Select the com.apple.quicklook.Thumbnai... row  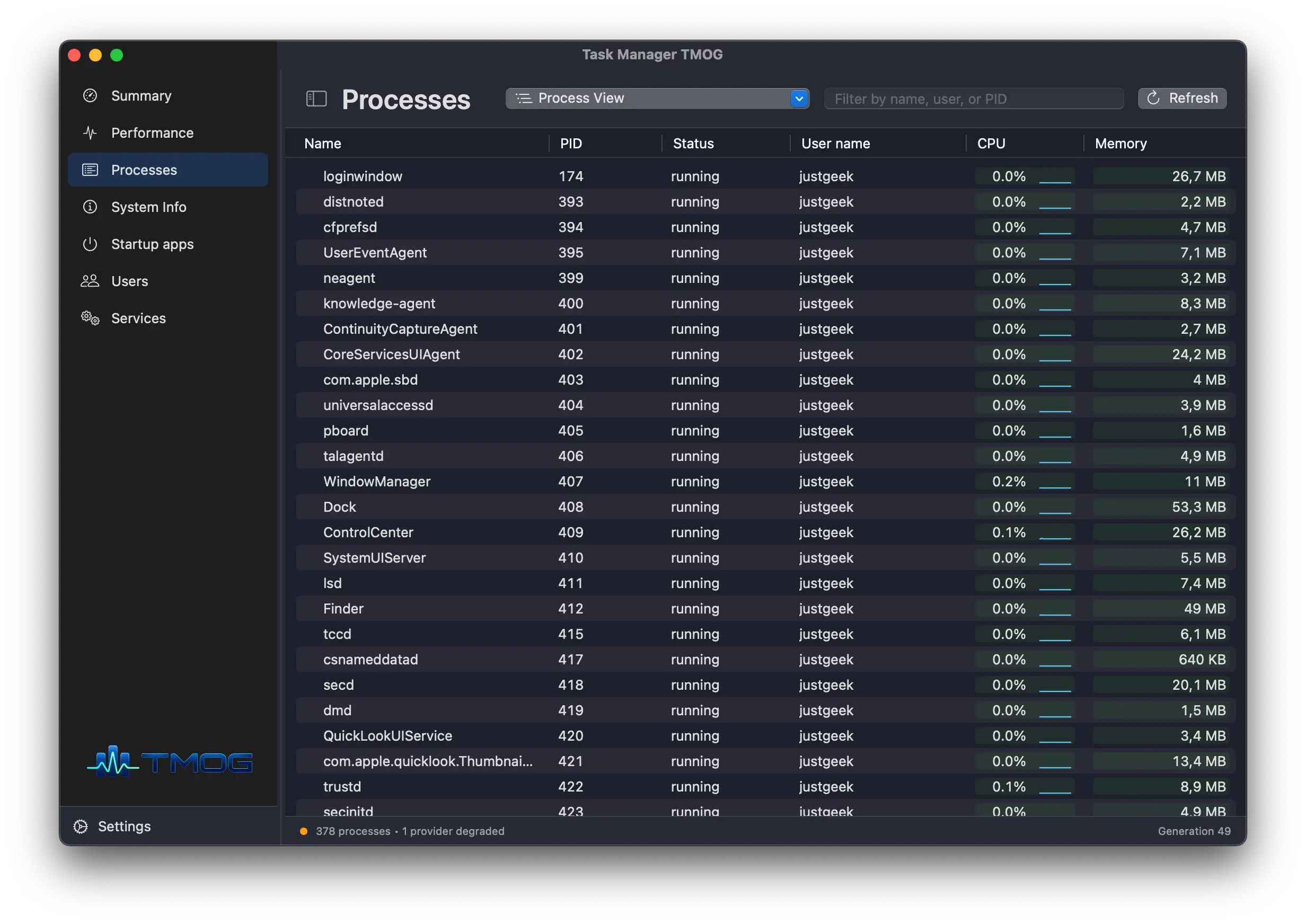pyautogui.click(x=765, y=761)
